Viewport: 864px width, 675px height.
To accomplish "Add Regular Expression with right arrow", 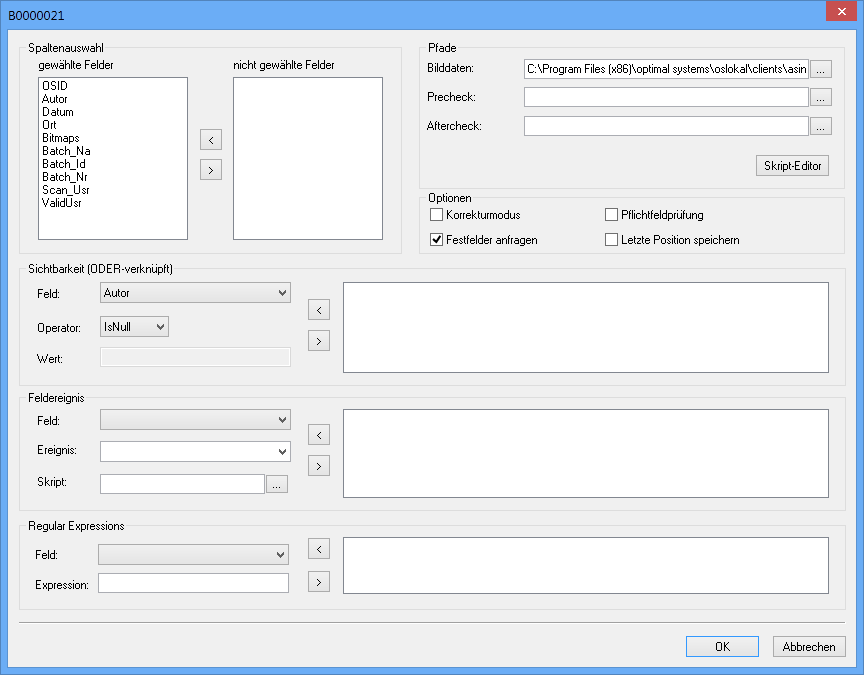I will [318, 581].
